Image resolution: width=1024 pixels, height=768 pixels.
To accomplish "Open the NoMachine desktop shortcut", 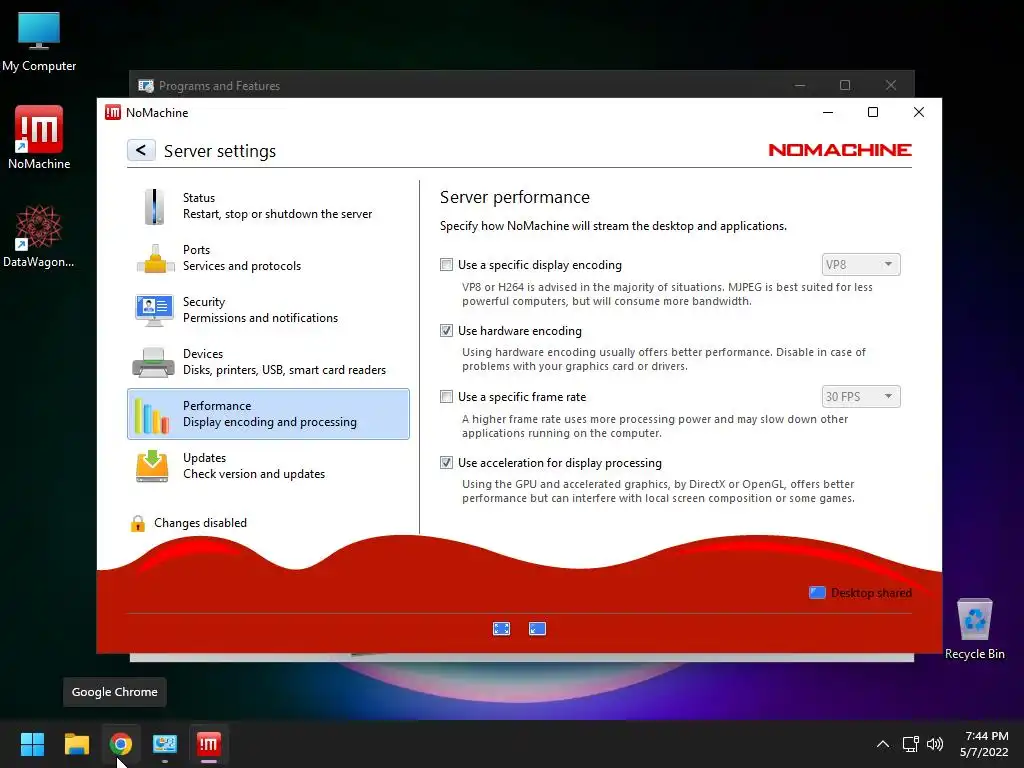I will click(x=39, y=138).
